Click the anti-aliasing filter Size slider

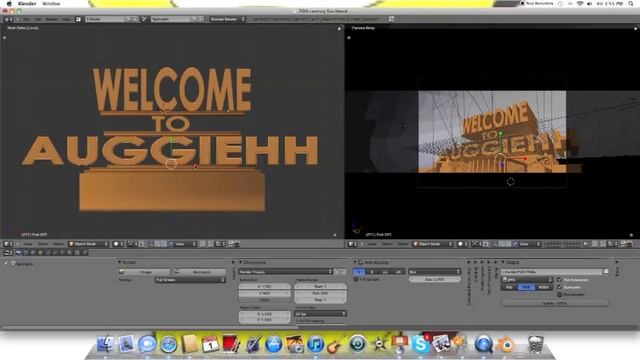(435, 279)
